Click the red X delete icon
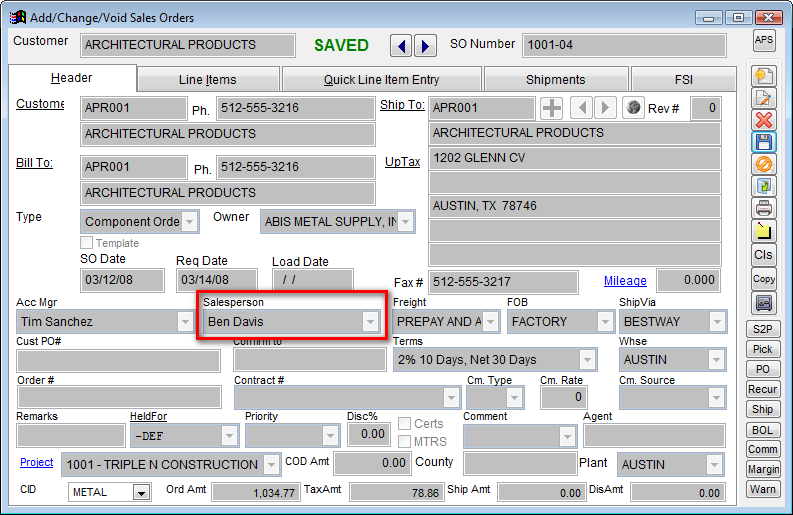793x515 pixels. (764, 120)
